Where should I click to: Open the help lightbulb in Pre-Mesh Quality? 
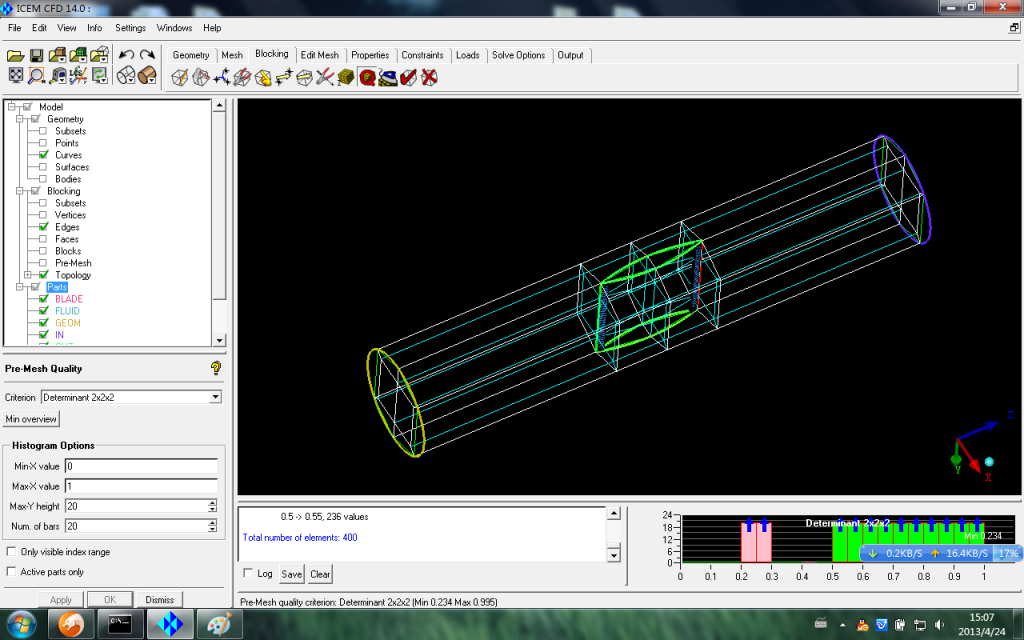(x=215, y=368)
